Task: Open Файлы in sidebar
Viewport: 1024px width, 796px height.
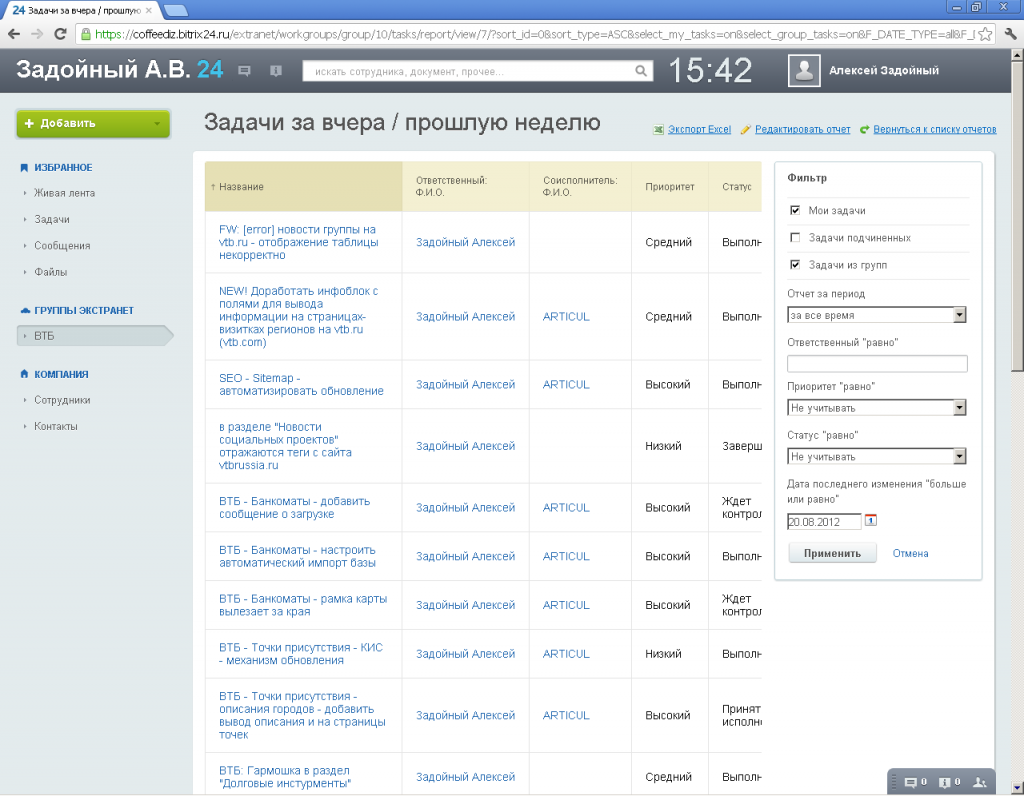Action: (x=50, y=272)
